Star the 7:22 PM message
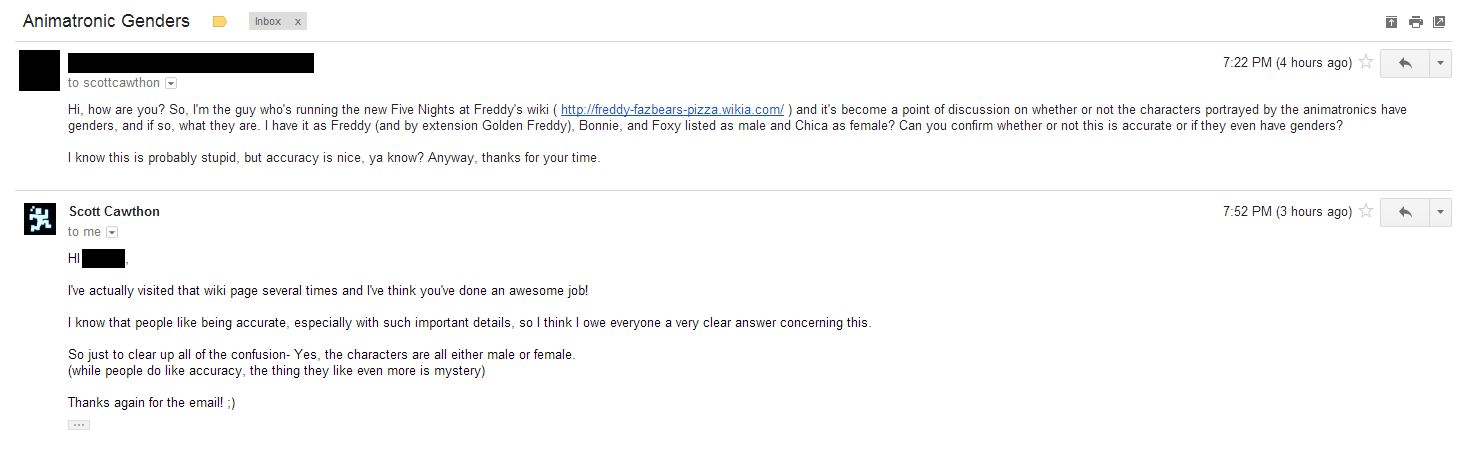 [1366, 63]
